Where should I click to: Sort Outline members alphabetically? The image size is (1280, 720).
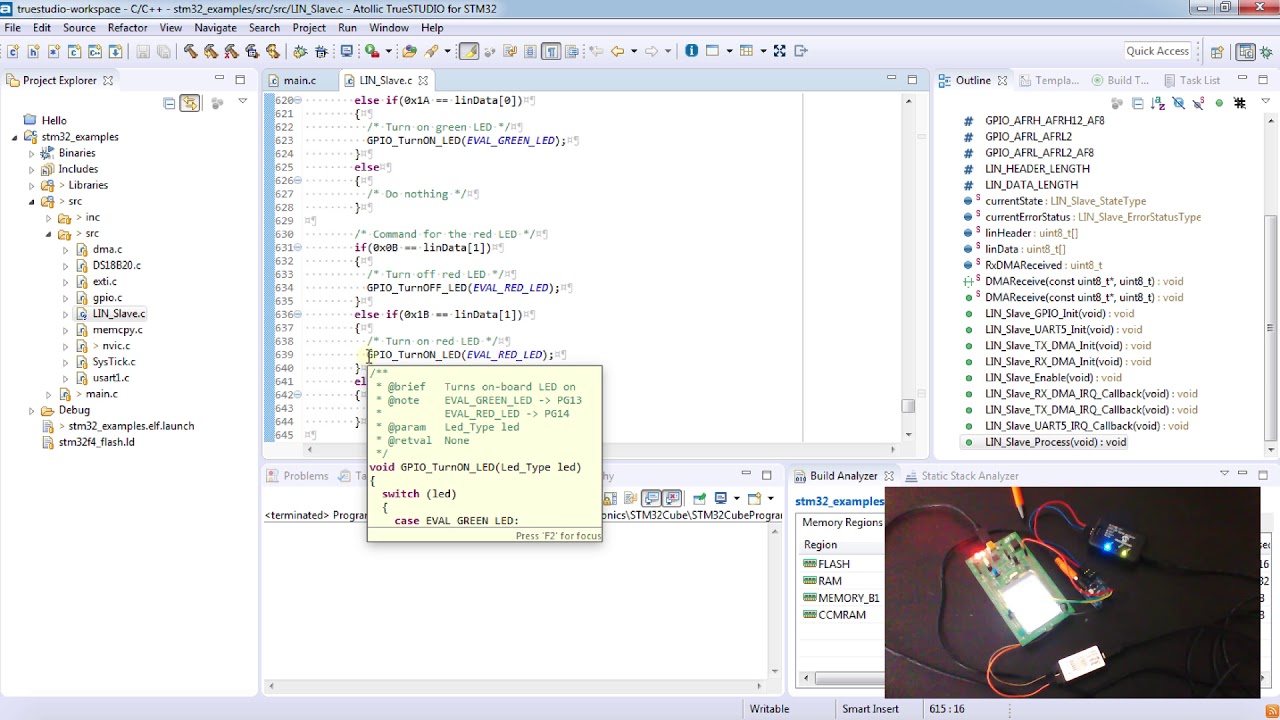[x=1157, y=103]
